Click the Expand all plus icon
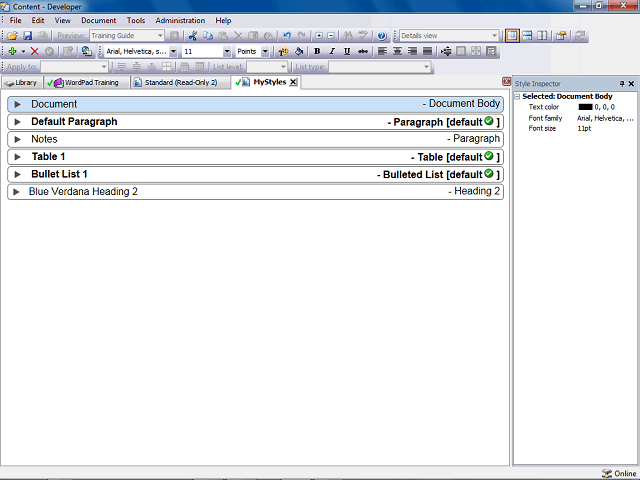Viewport: 640px width, 480px height. point(319,36)
